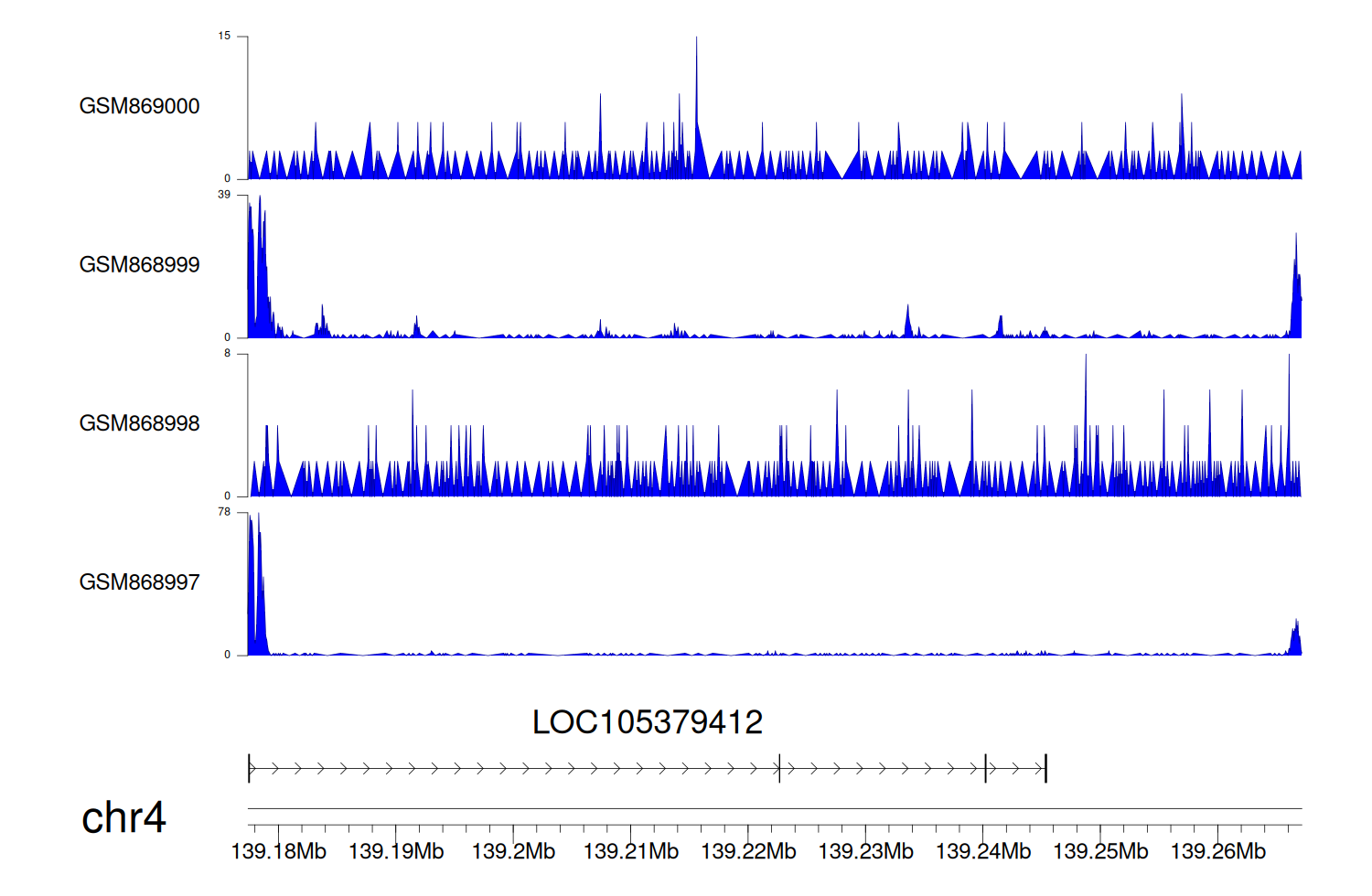Click the end marker of LOC105379412 gene

click(x=1045, y=769)
